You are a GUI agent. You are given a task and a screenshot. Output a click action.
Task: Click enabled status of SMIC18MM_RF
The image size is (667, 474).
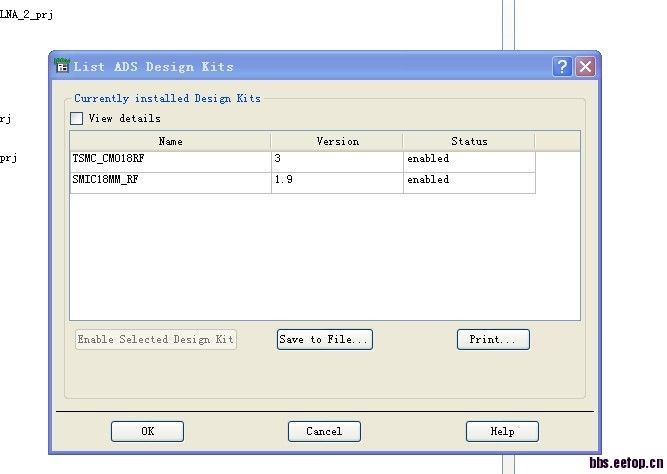tap(469, 183)
